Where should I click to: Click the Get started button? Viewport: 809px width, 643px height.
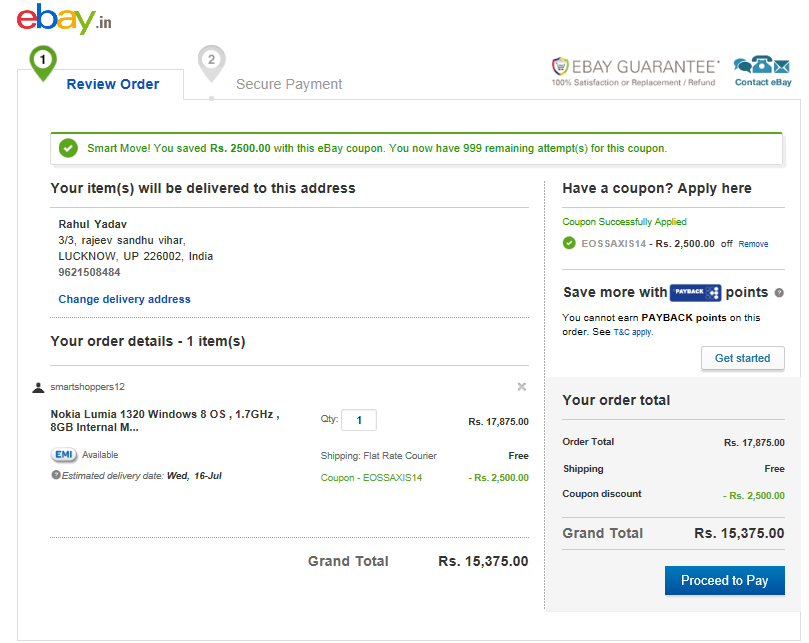coord(742,358)
